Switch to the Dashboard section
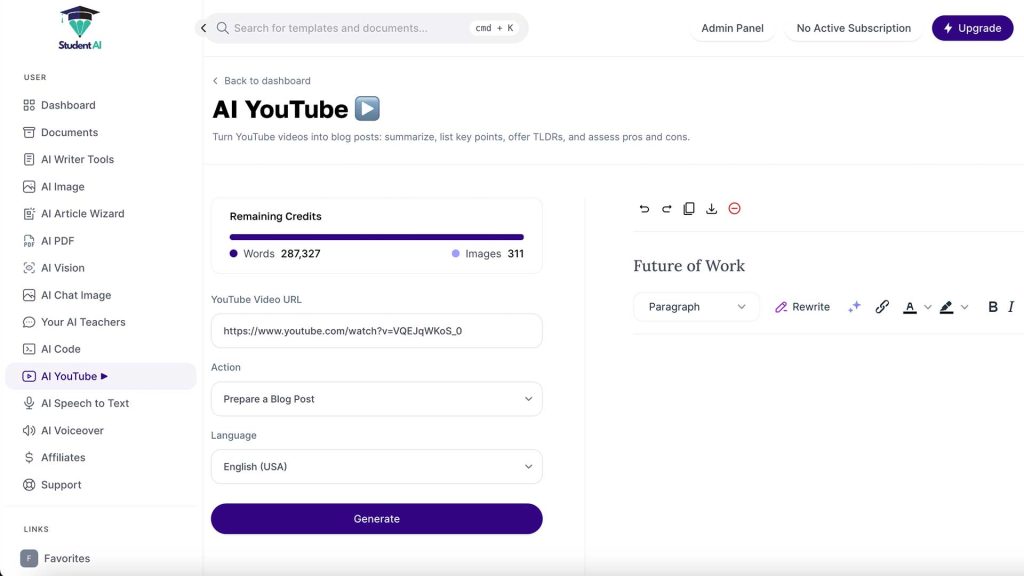 [68, 105]
